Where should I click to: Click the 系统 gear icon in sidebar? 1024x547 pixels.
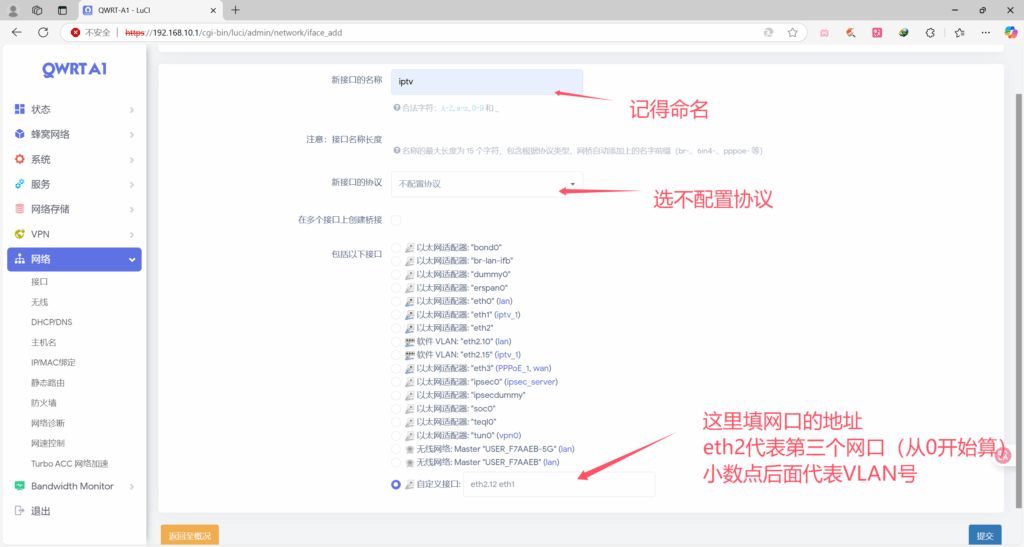(x=20, y=159)
